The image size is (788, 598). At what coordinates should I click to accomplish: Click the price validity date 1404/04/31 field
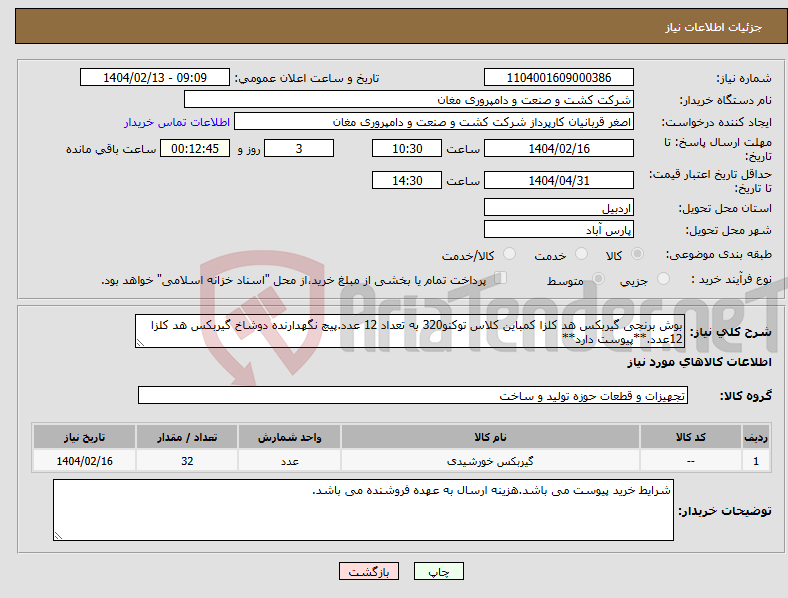point(559,180)
